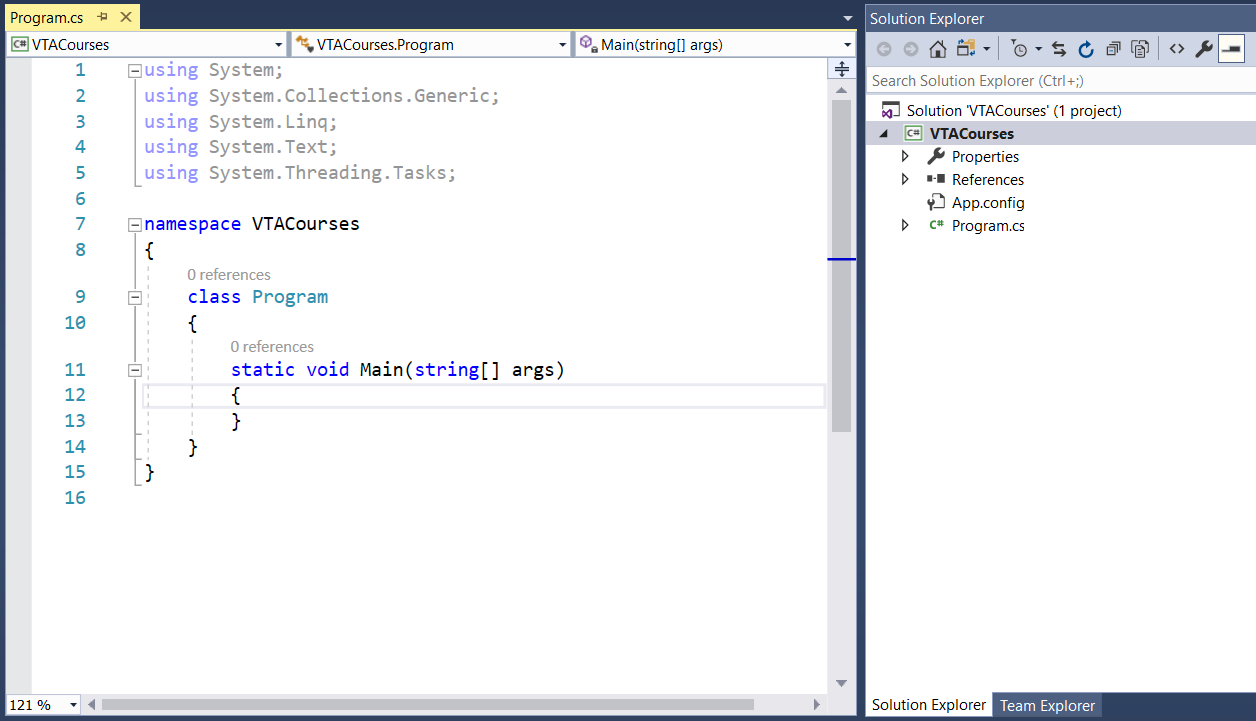Open the tab list dropdown arrow
1256x721 pixels.
[848, 18]
